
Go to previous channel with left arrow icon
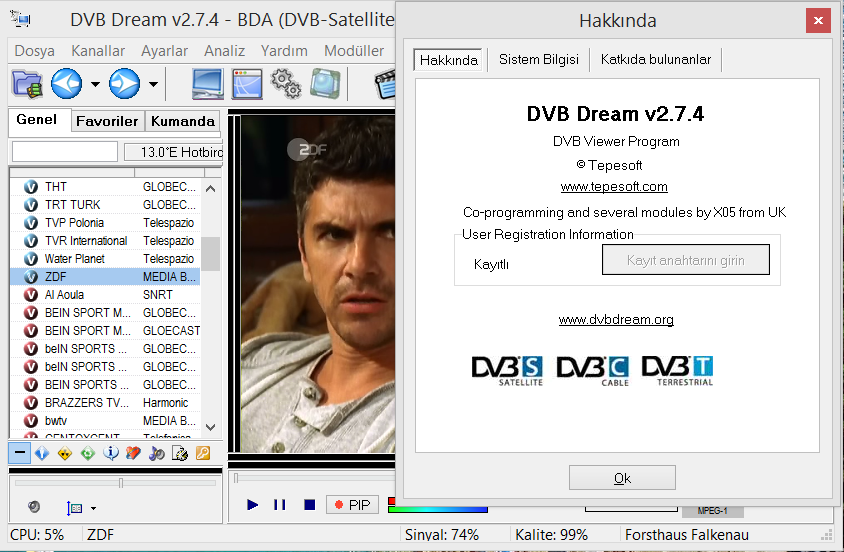coord(66,84)
